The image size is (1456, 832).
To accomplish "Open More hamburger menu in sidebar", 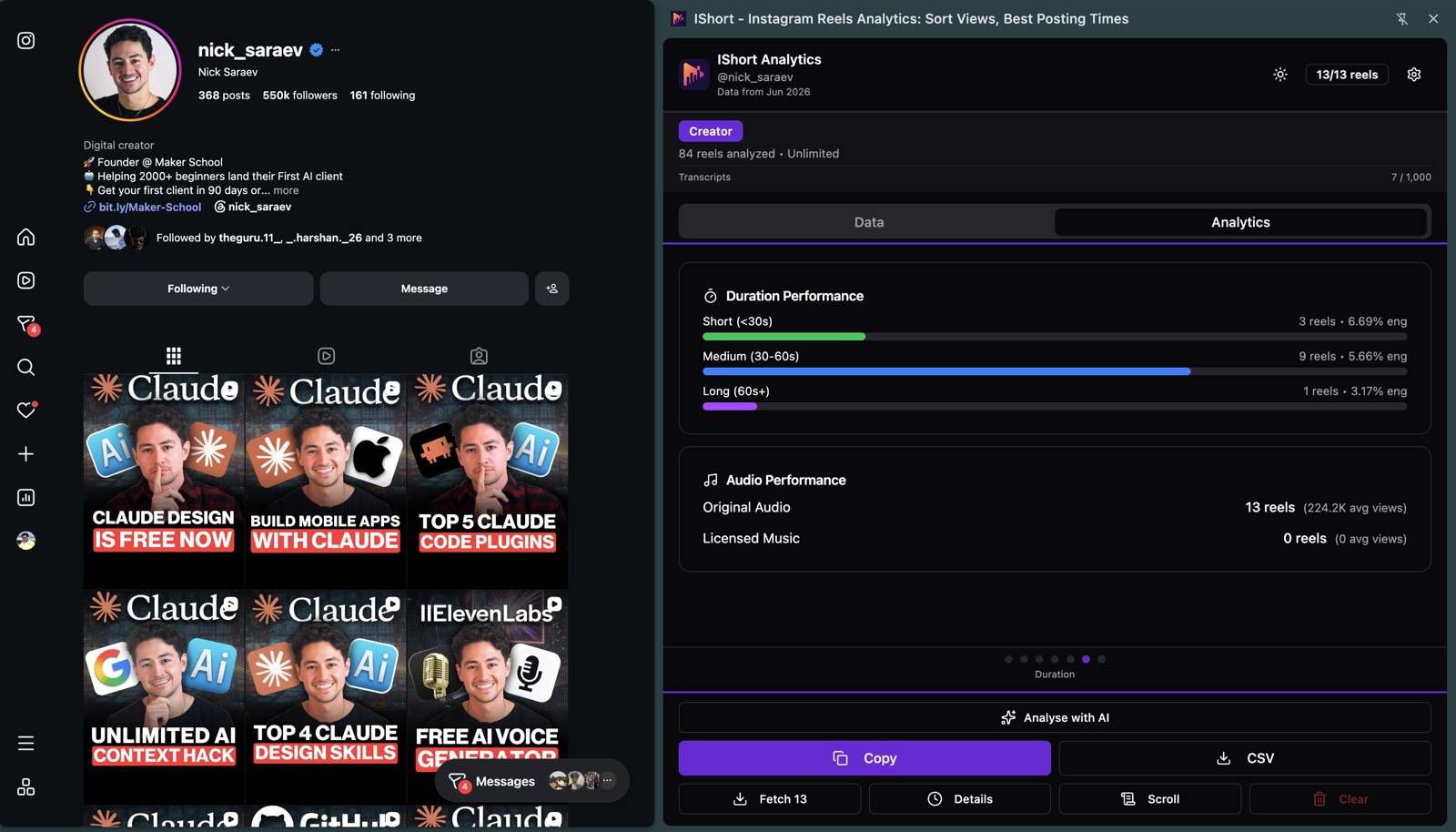I will tap(25, 743).
